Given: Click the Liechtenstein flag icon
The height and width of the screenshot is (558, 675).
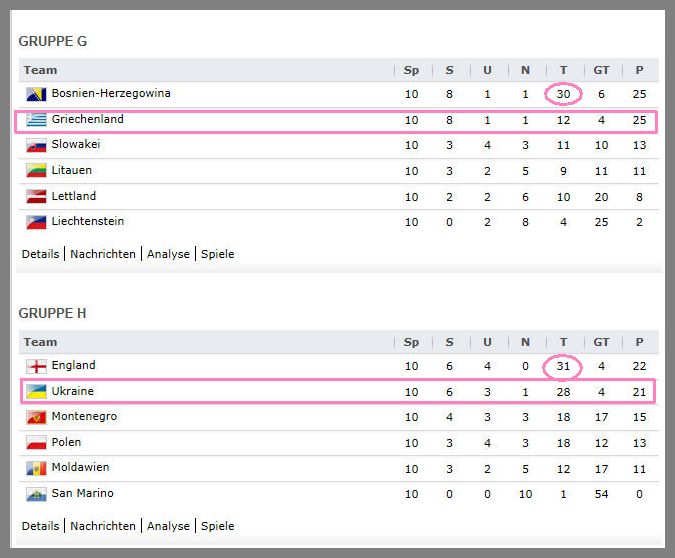Looking at the screenshot, I should point(36,222).
